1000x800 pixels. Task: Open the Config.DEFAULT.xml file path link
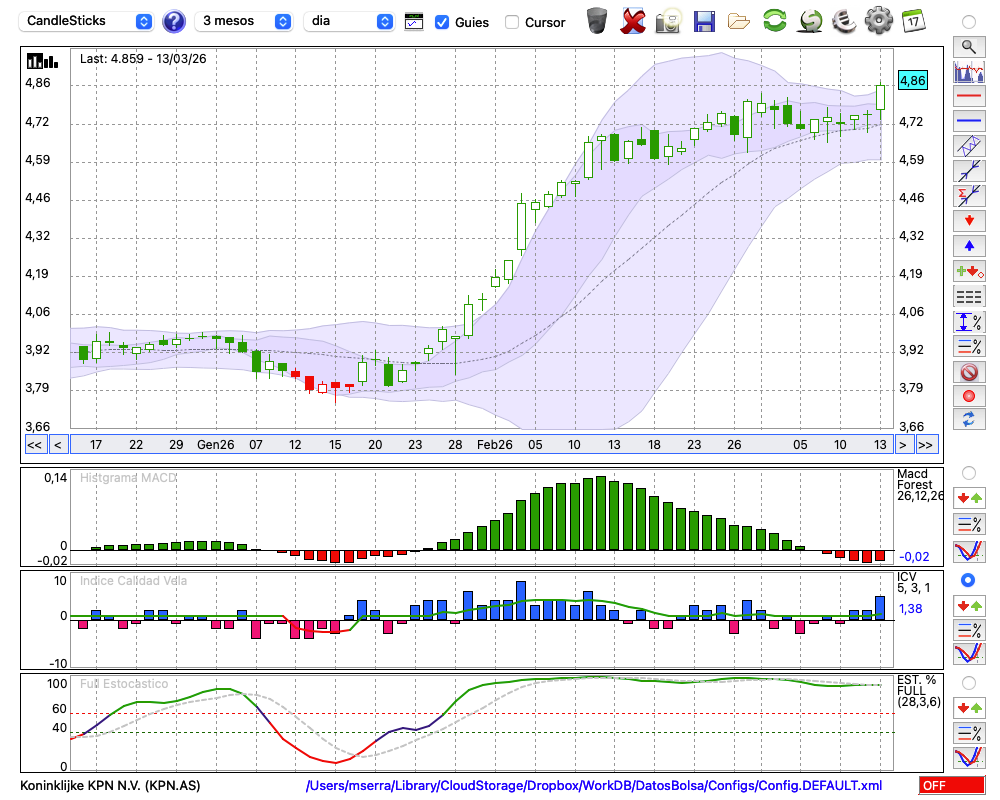[x=594, y=786]
